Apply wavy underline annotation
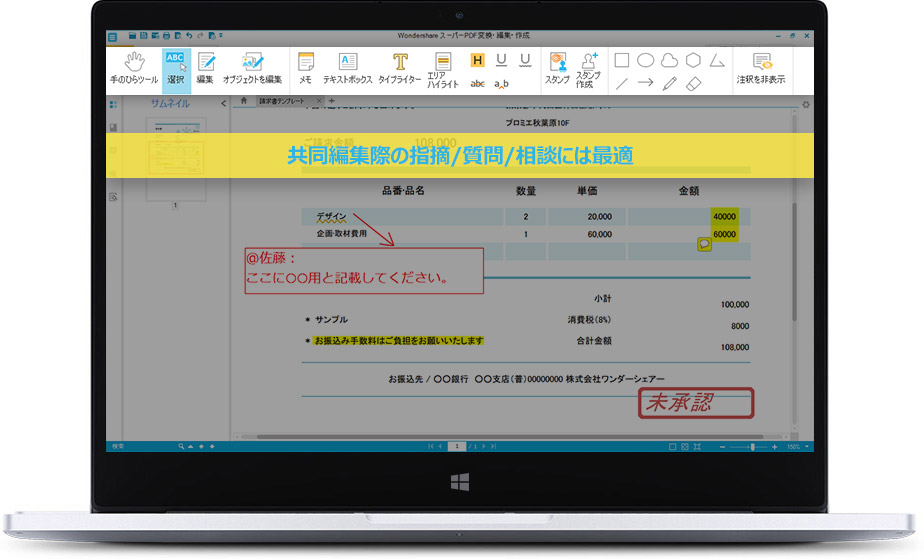Image resolution: width=924 pixels, height=559 pixels. click(525, 60)
